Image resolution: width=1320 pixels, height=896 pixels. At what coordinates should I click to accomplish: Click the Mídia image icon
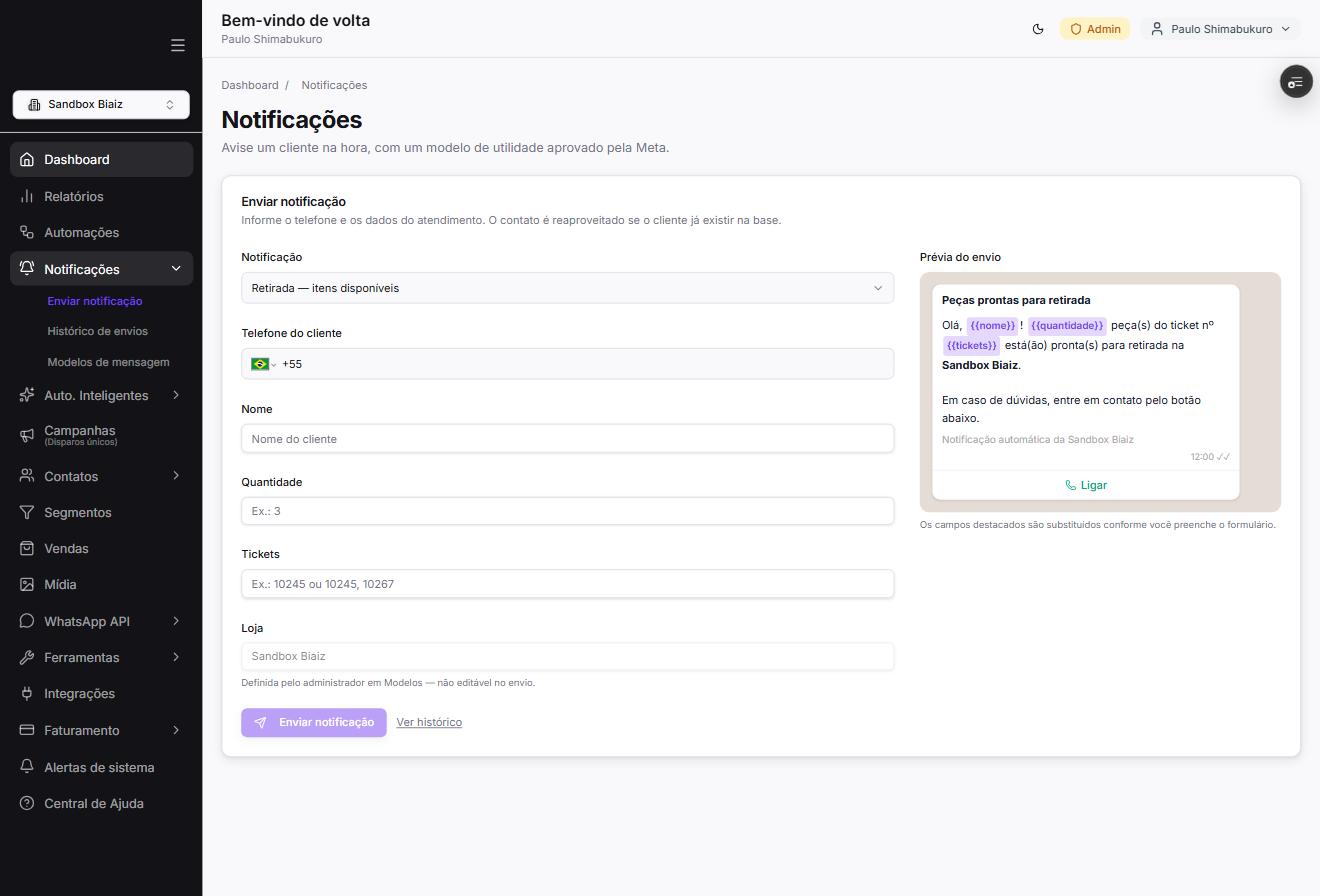coord(27,584)
